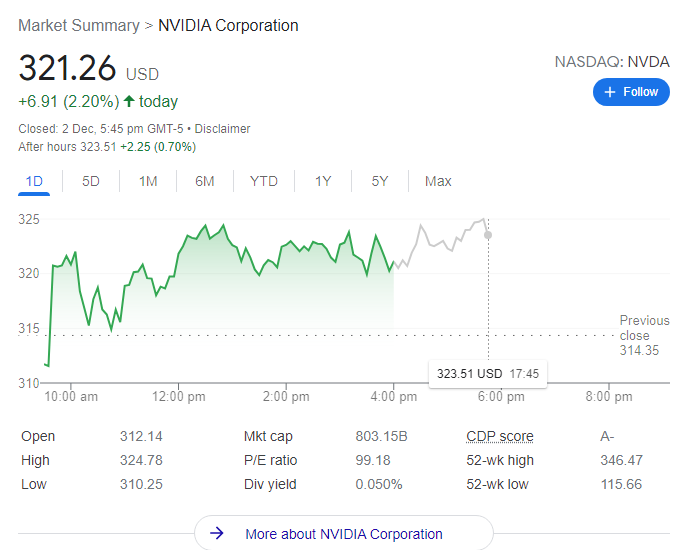This screenshot has width=687, height=550.
Task: Click the gray marker dot on chart
Action: click(x=488, y=235)
